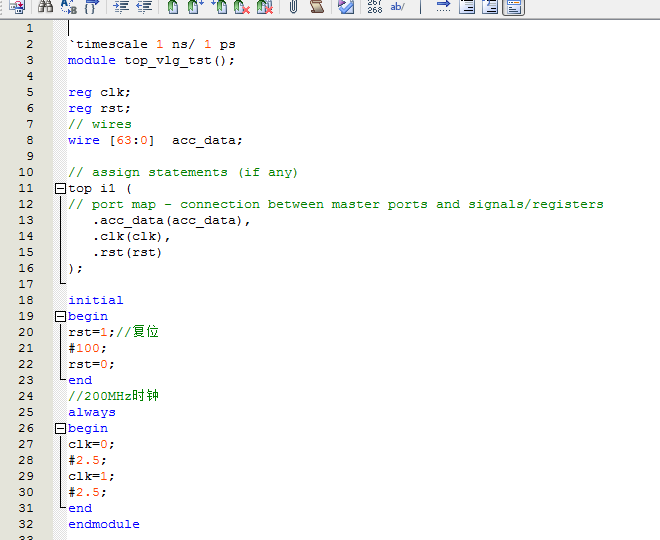
Task: Increase indent of selected code
Action: pyautogui.click(x=121, y=6)
